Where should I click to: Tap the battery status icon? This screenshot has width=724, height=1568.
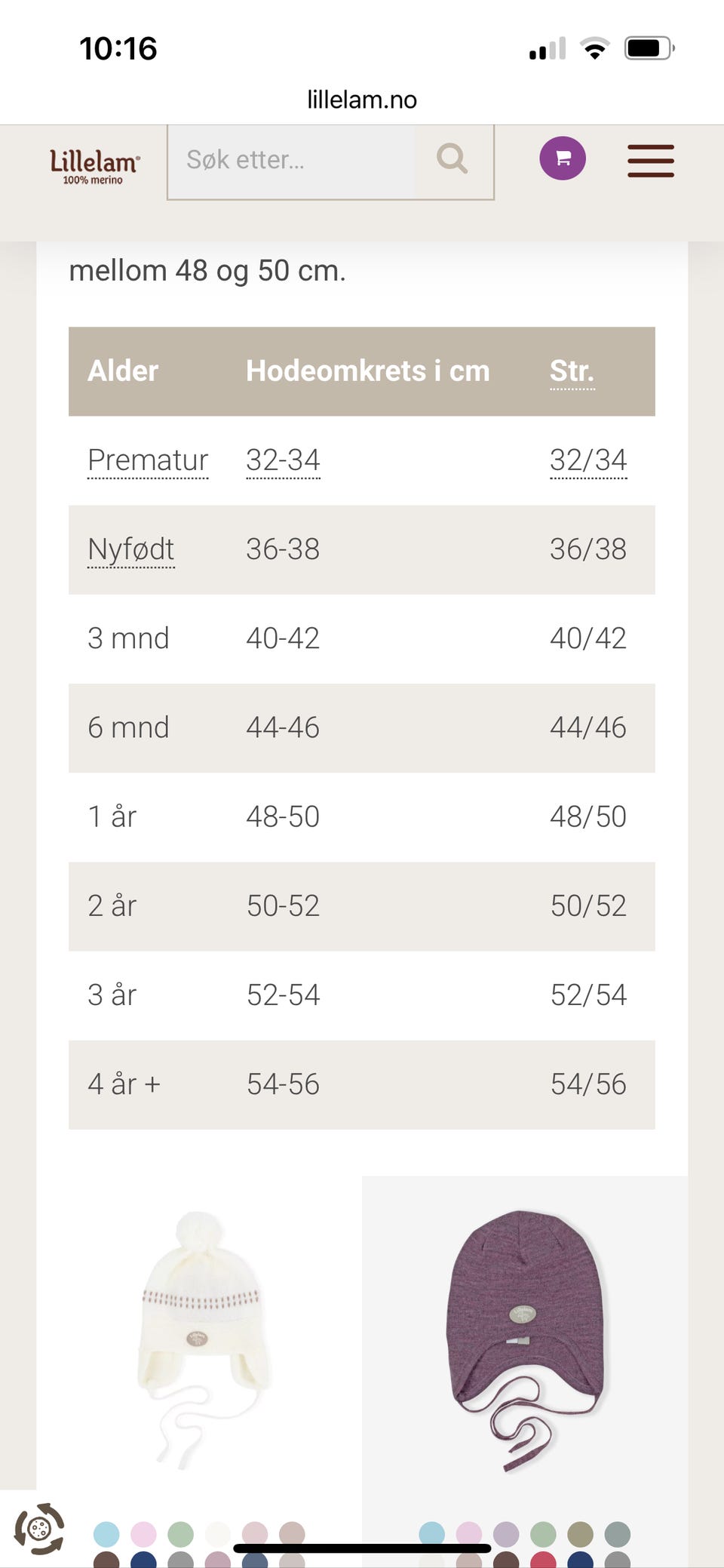649,49
